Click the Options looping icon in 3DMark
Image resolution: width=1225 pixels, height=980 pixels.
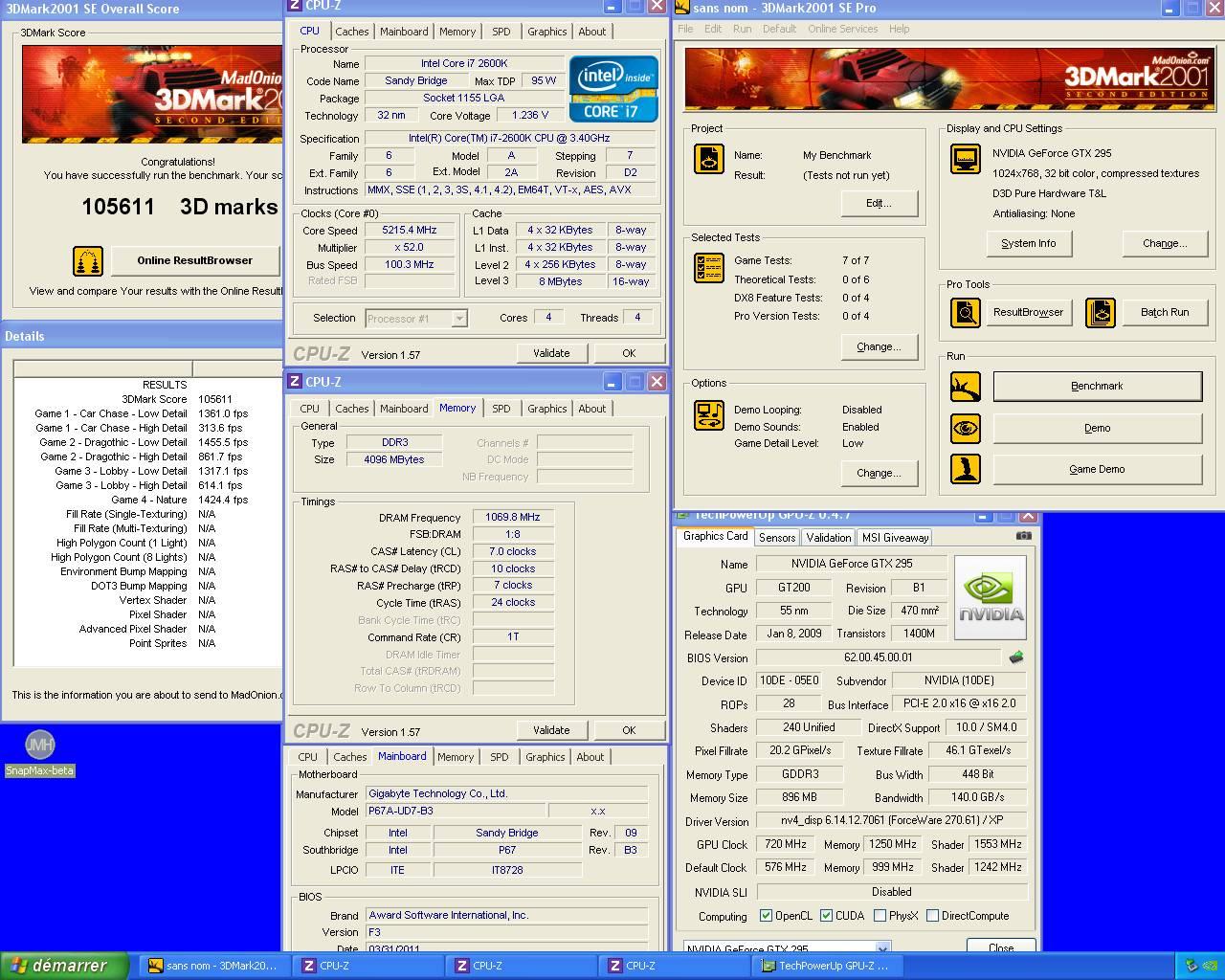(709, 415)
